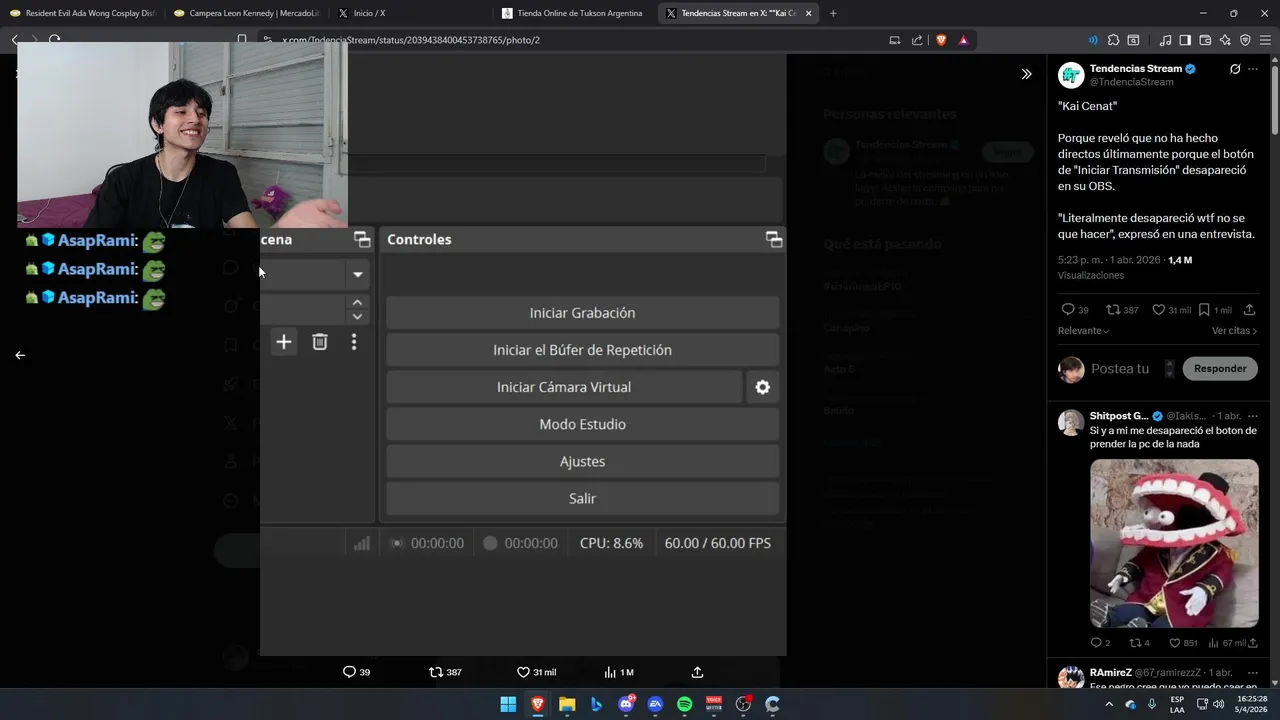Bookmark the tweet showing 1 mil bookmarks
The height and width of the screenshot is (720, 1280).
coord(1215,310)
